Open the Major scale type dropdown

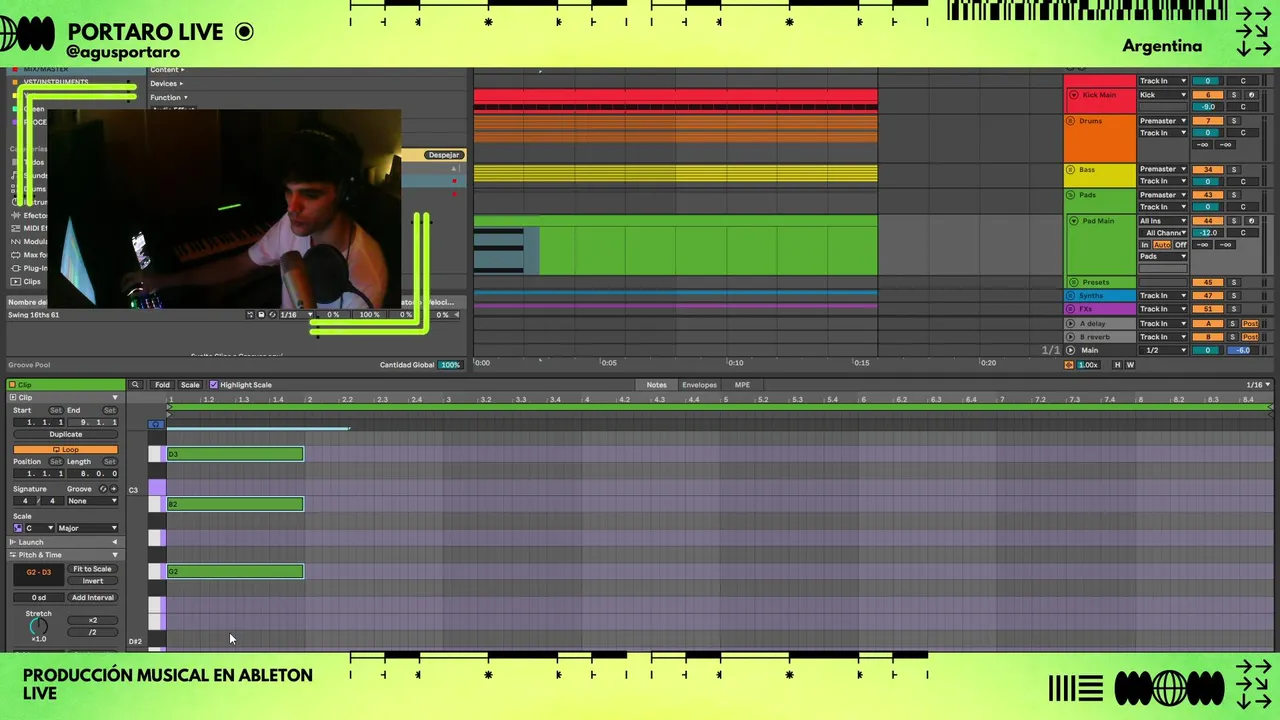(x=87, y=528)
